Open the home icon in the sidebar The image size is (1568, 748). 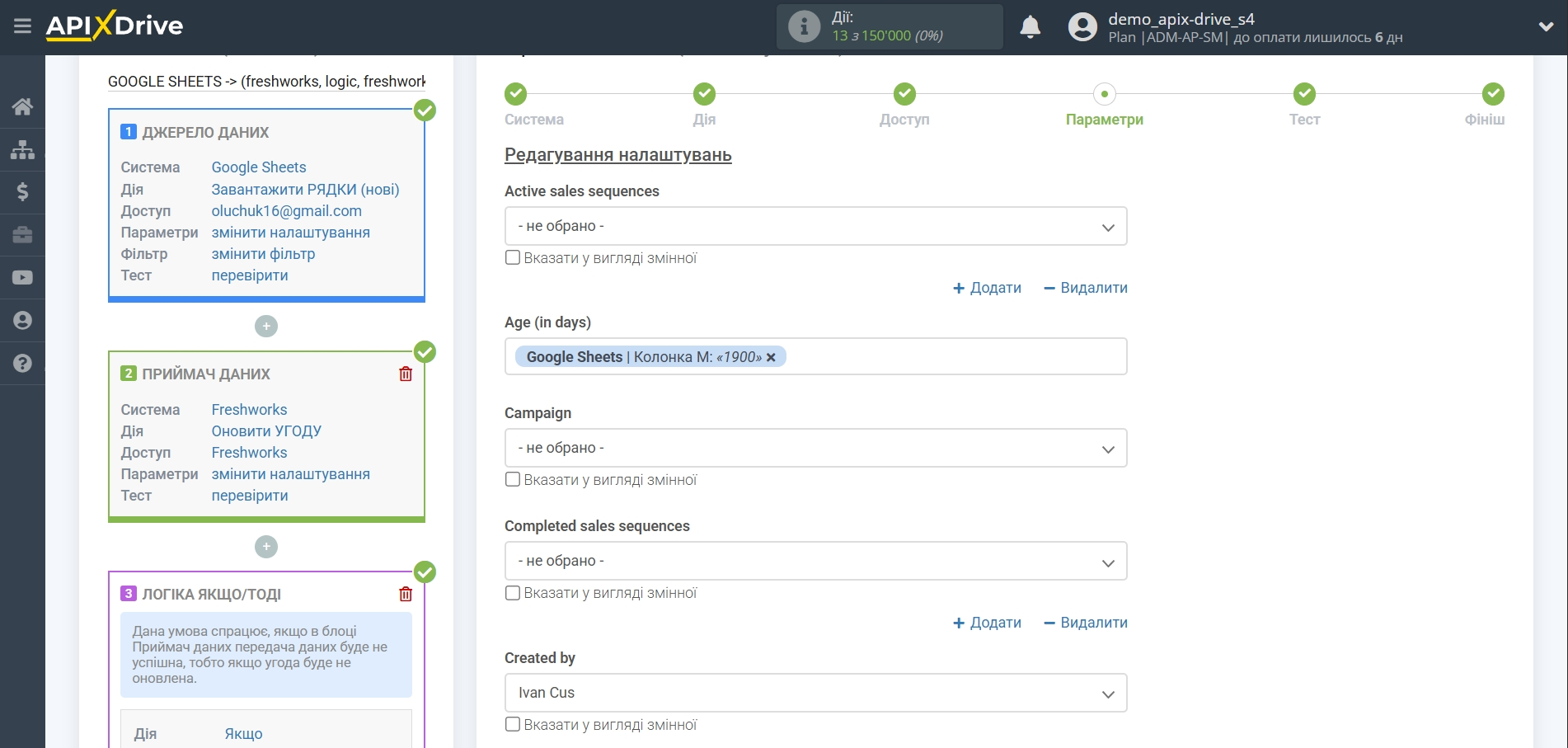pyautogui.click(x=22, y=106)
